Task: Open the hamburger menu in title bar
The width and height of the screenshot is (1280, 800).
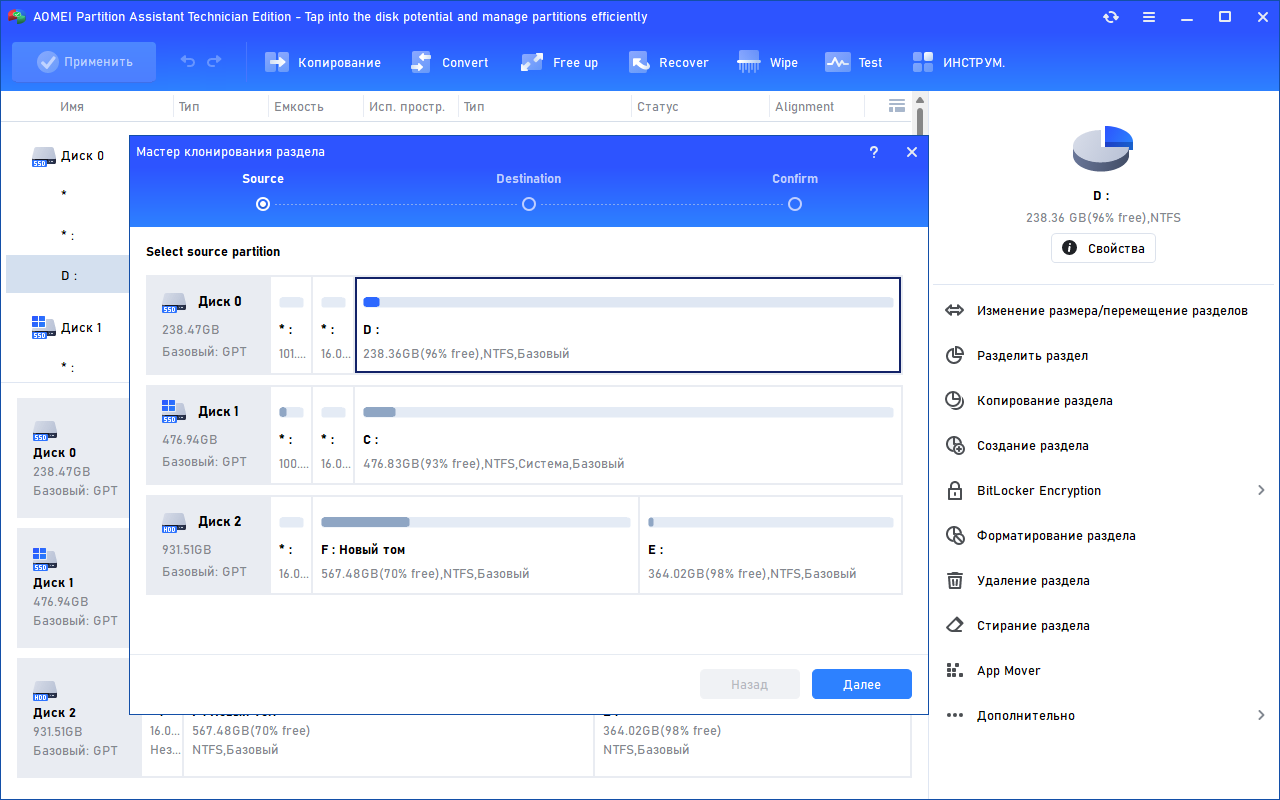Action: (x=1149, y=17)
